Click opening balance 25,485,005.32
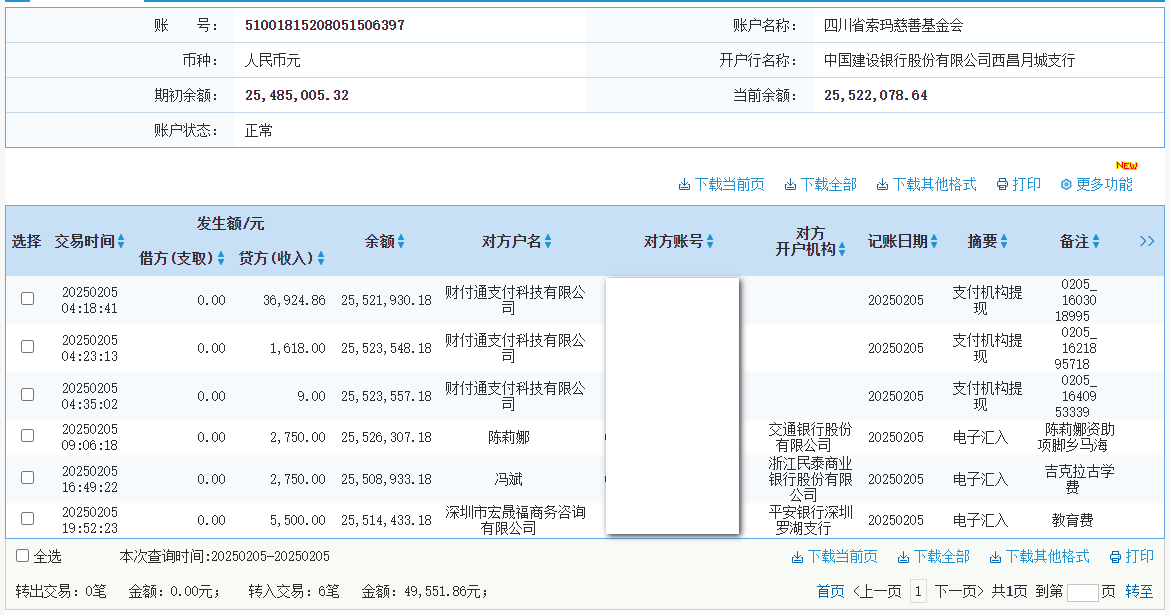 tap(297, 96)
